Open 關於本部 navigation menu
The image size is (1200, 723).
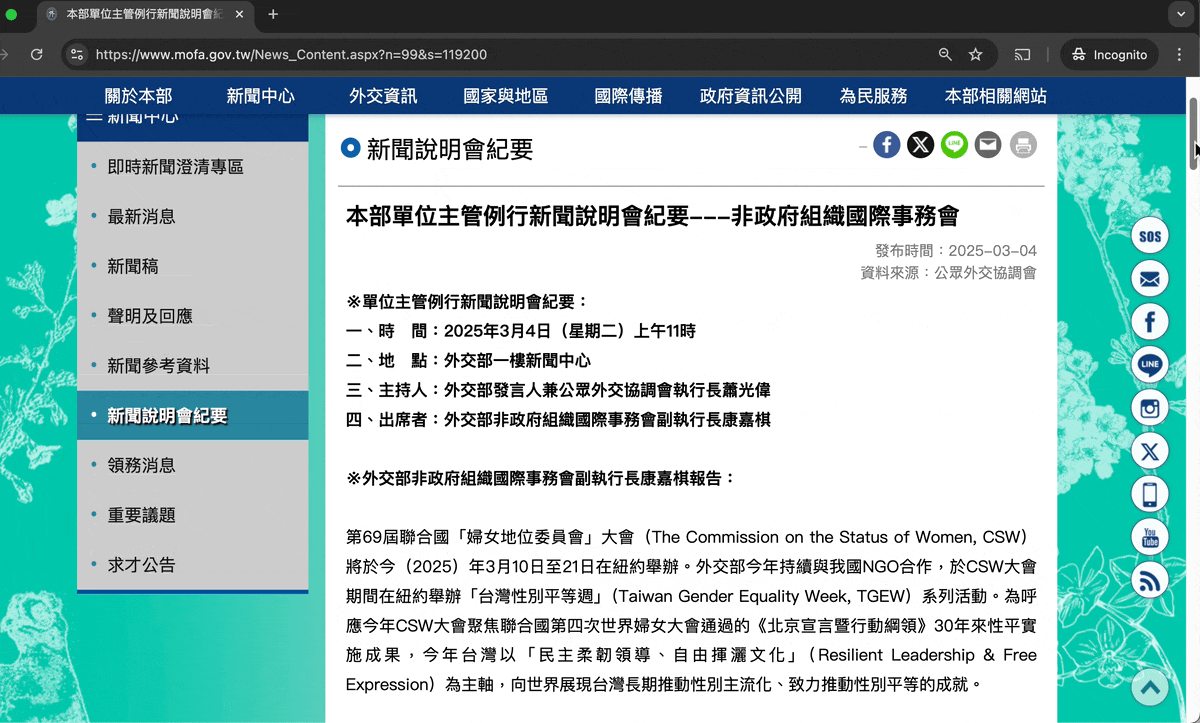138,96
